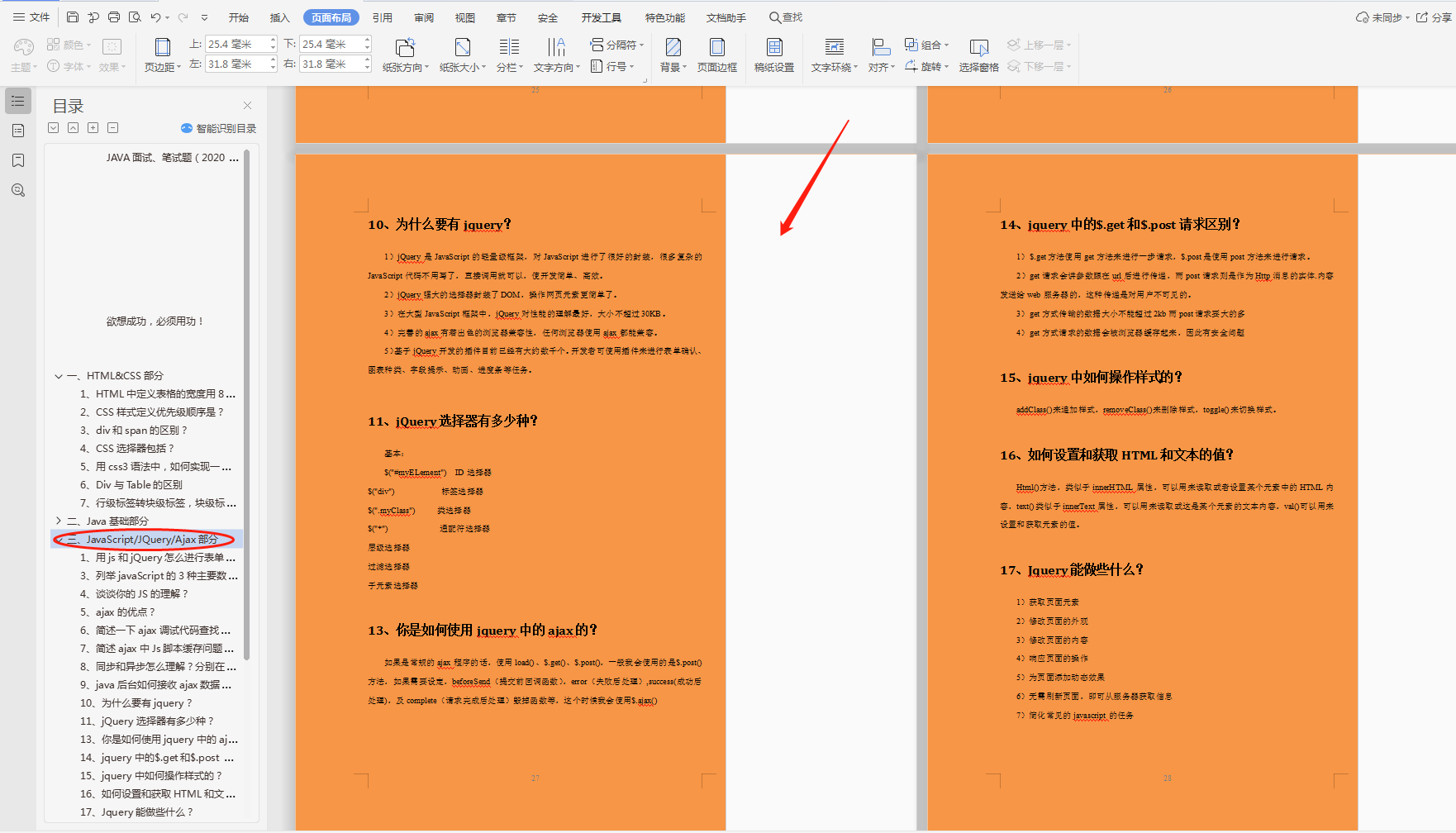Go to outline item 6、Div 与 Table 的区别
Viewport: 1456px width, 833px height.
(131, 485)
